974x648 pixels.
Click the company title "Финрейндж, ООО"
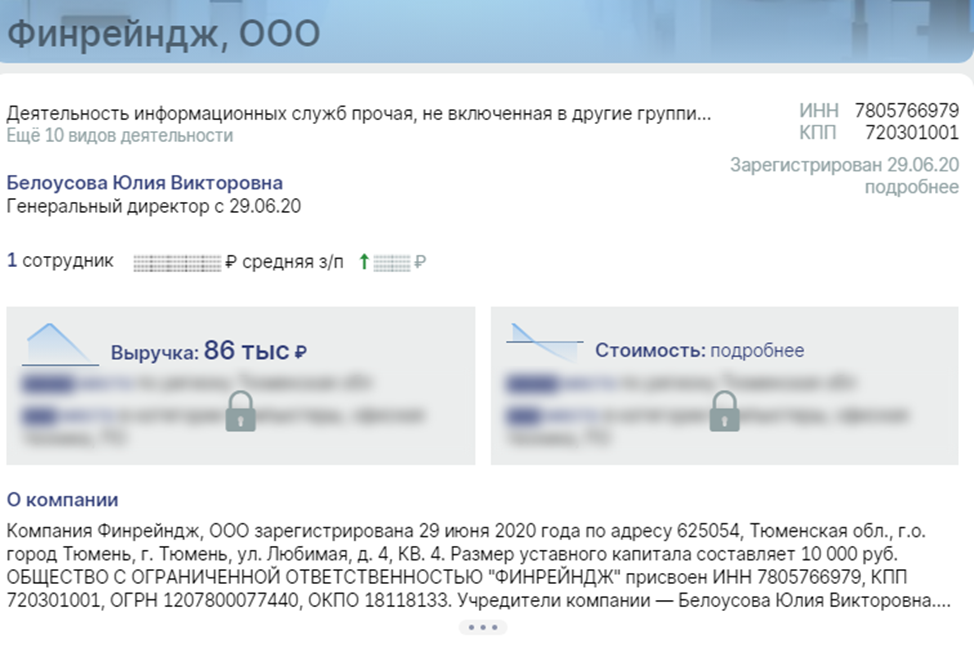click(x=163, y=34)
